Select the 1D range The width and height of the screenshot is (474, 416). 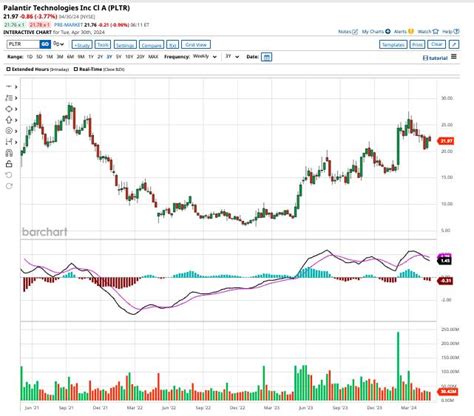click(x=29, y=57)
